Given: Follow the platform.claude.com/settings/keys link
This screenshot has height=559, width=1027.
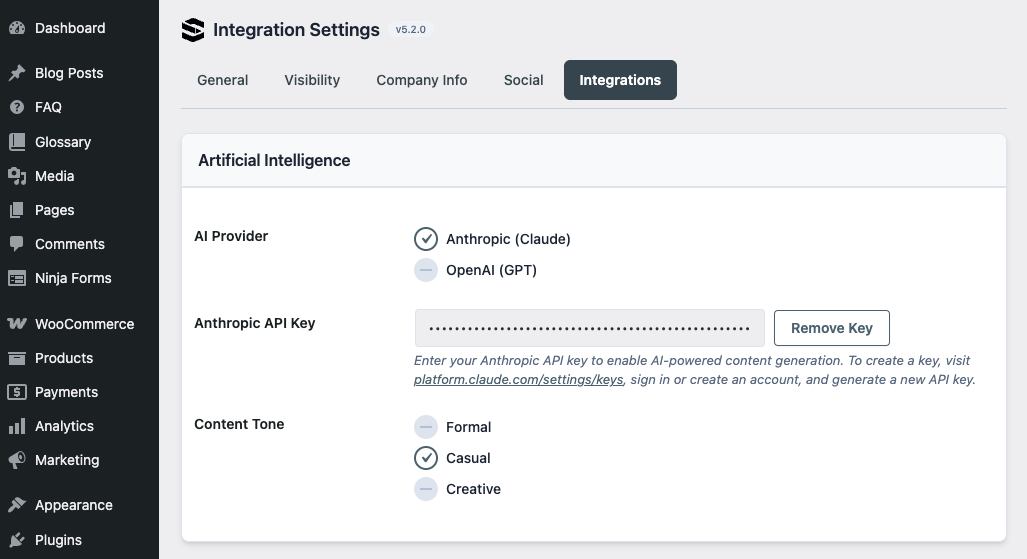Looking at the screenshot, I should (518, 379).
